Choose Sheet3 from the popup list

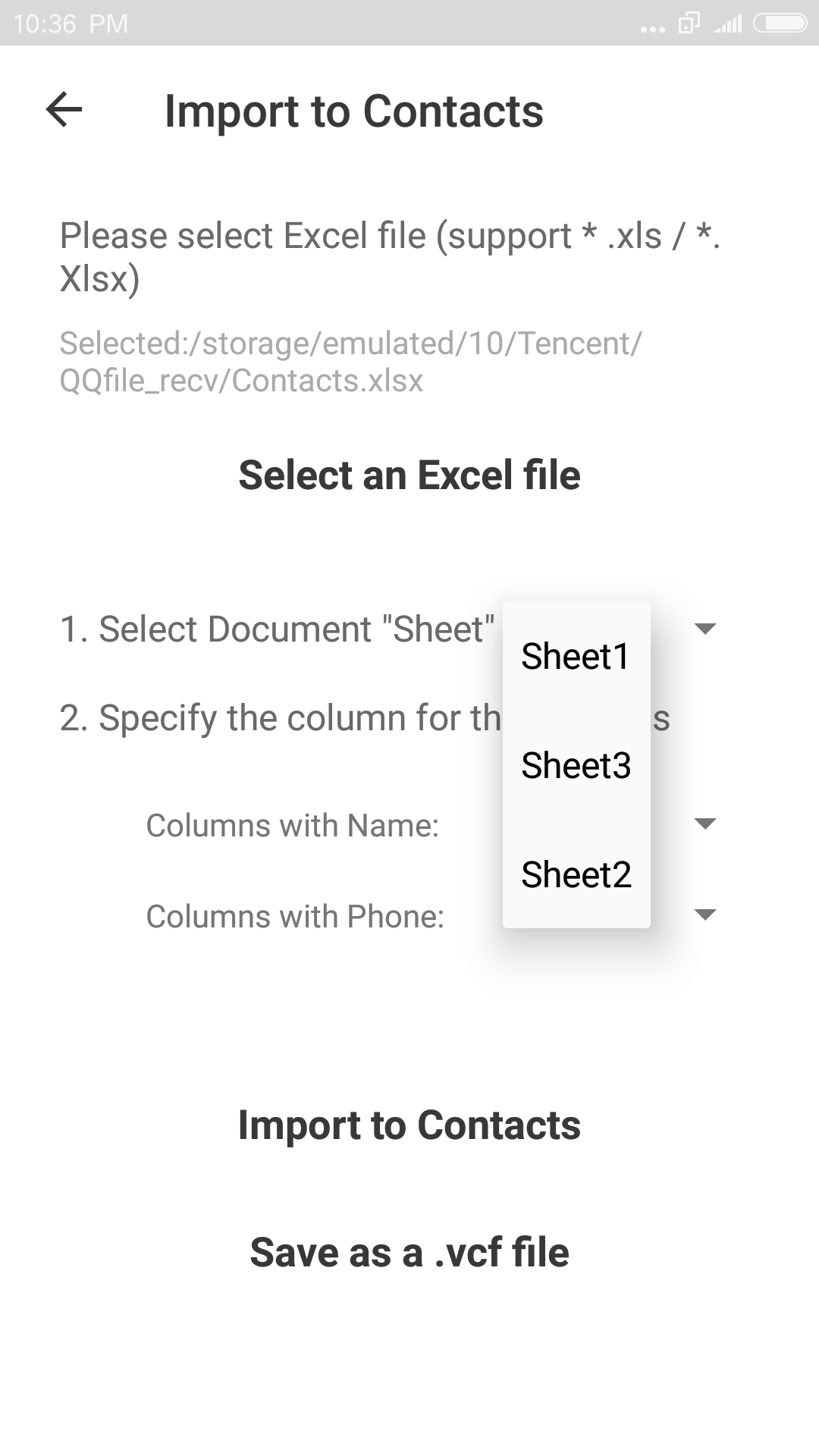(x=576, y=765)
